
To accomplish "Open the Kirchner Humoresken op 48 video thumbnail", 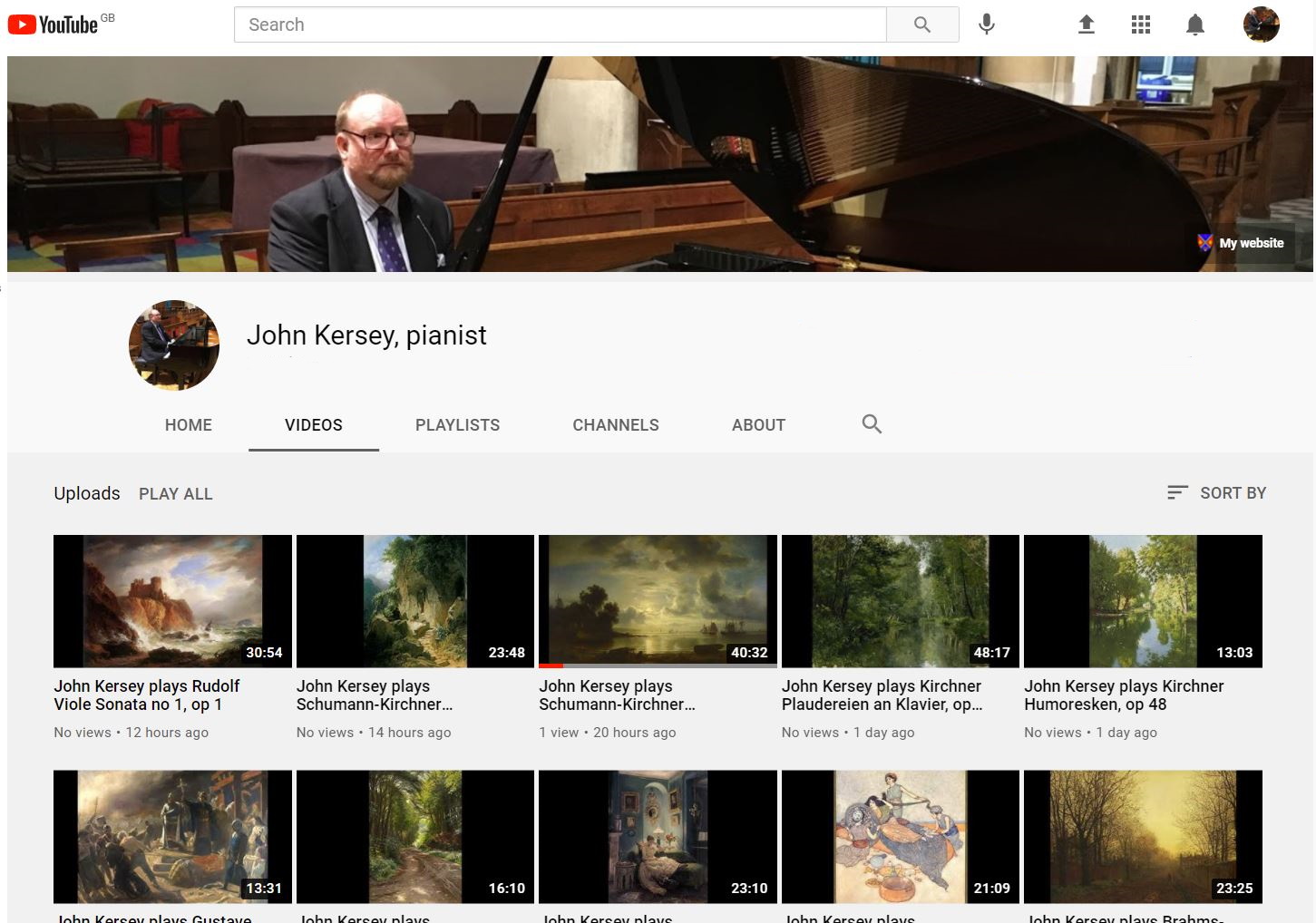I will [x=1142, y=600].
